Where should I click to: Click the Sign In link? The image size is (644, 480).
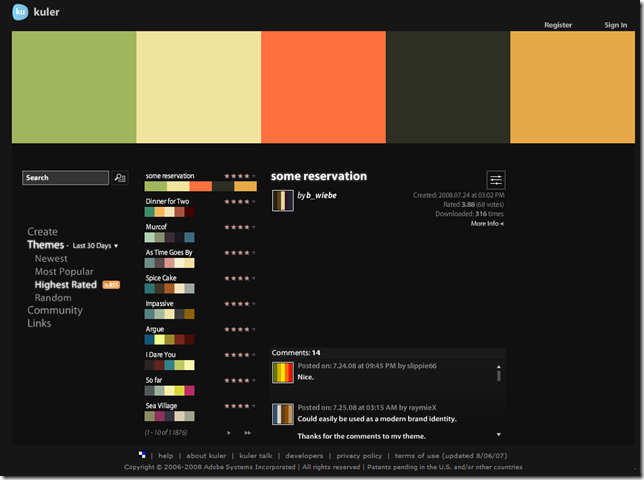coord(615,25)
